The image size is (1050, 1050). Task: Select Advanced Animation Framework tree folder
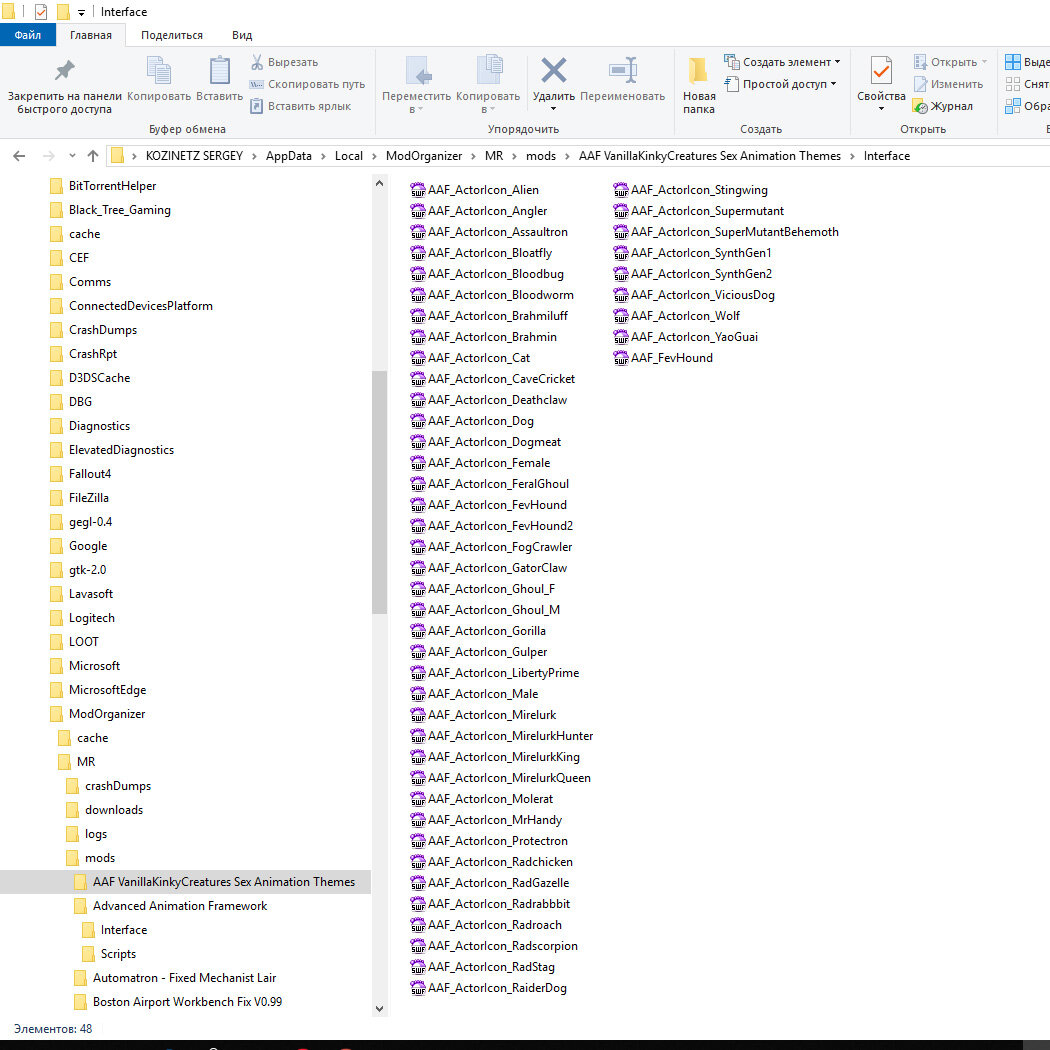pos(179,906)
